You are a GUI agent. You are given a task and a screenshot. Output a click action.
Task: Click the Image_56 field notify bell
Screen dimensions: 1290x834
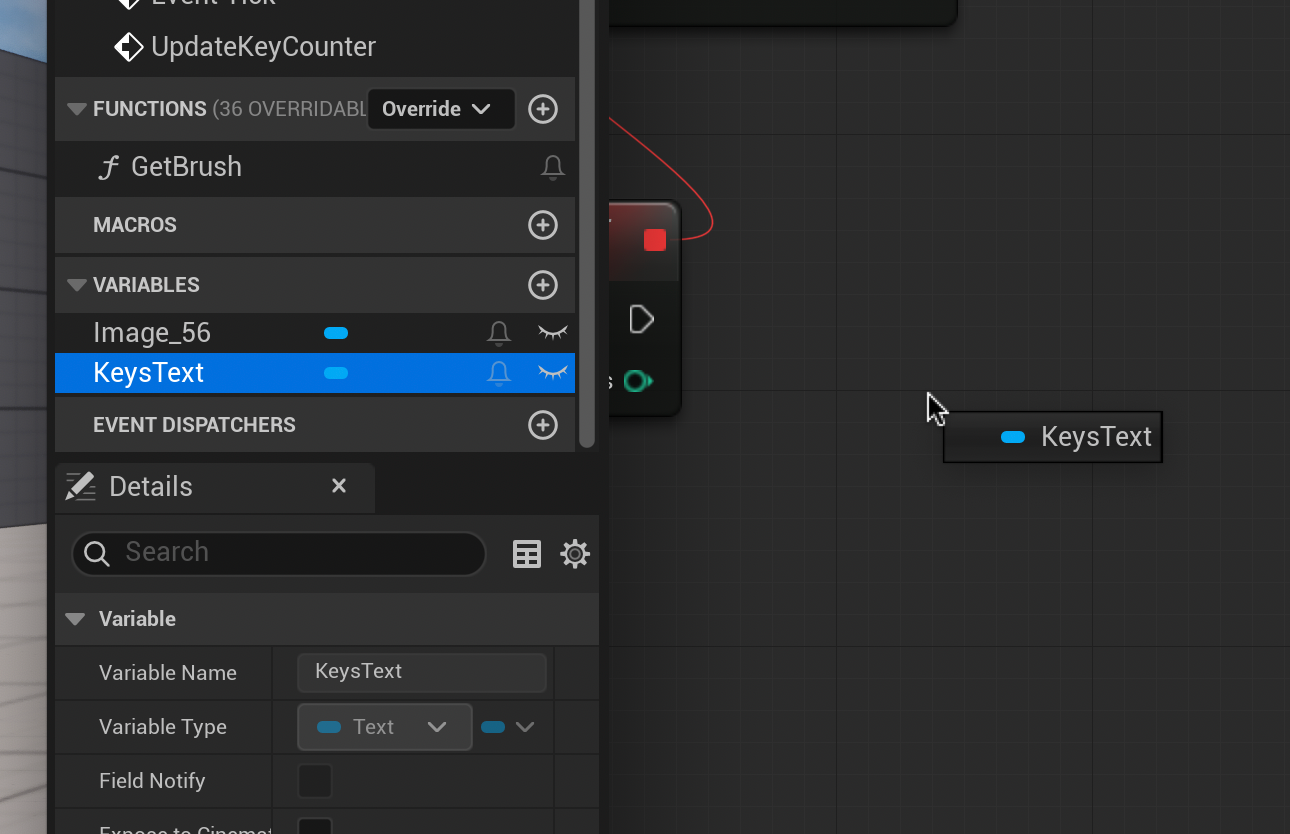click(x=498, y=333)
